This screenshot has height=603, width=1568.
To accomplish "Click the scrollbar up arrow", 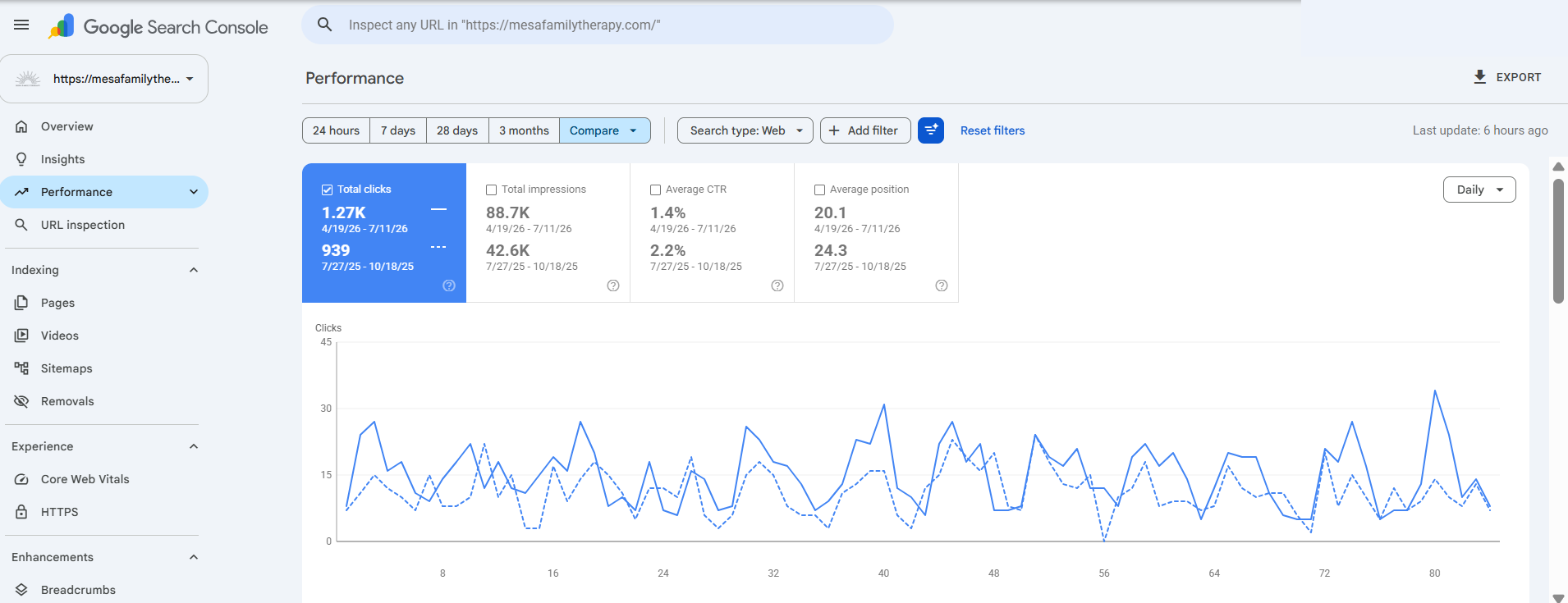I will [1558, 167].
